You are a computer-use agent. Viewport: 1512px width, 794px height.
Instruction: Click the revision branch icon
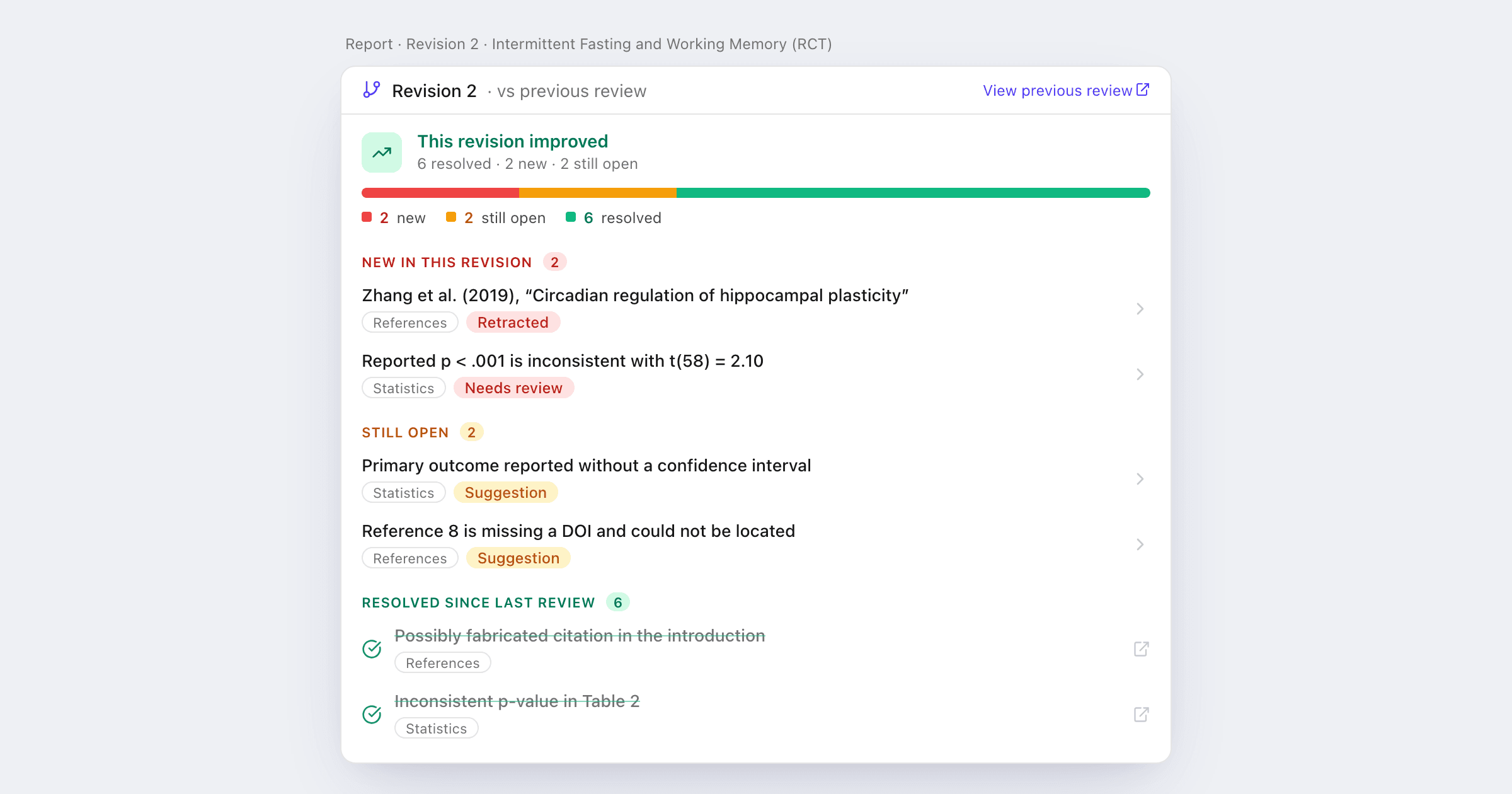pos(372,89)
